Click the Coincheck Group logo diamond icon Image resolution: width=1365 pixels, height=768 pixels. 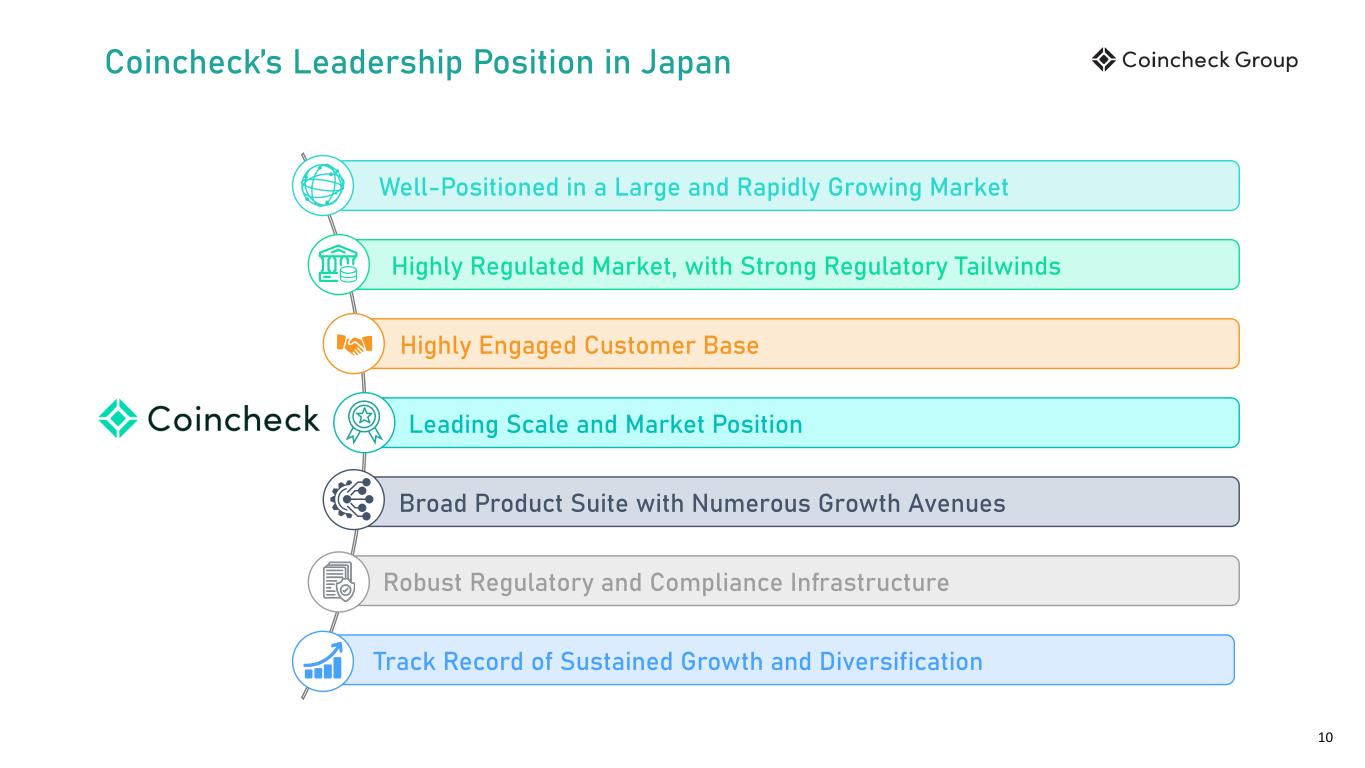[x=1103, y=61]
